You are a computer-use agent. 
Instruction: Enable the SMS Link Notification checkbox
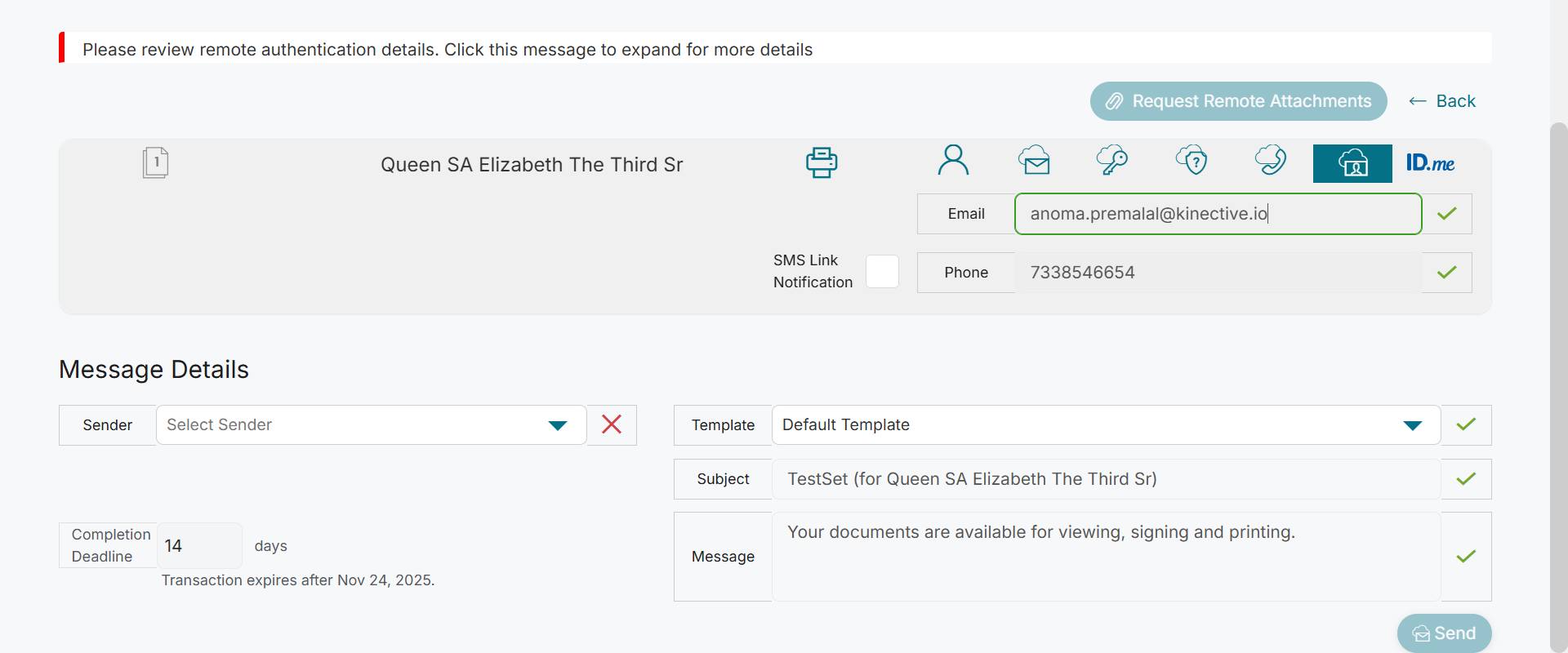pos(882,271)
